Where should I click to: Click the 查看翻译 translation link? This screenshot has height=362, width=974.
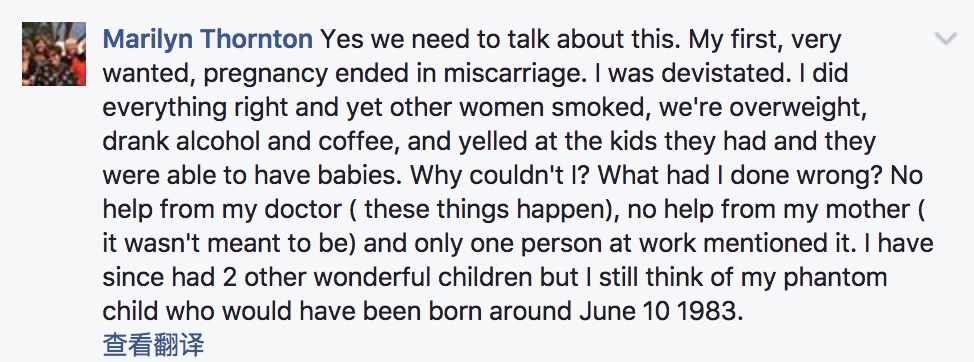(x=153, y=344)
